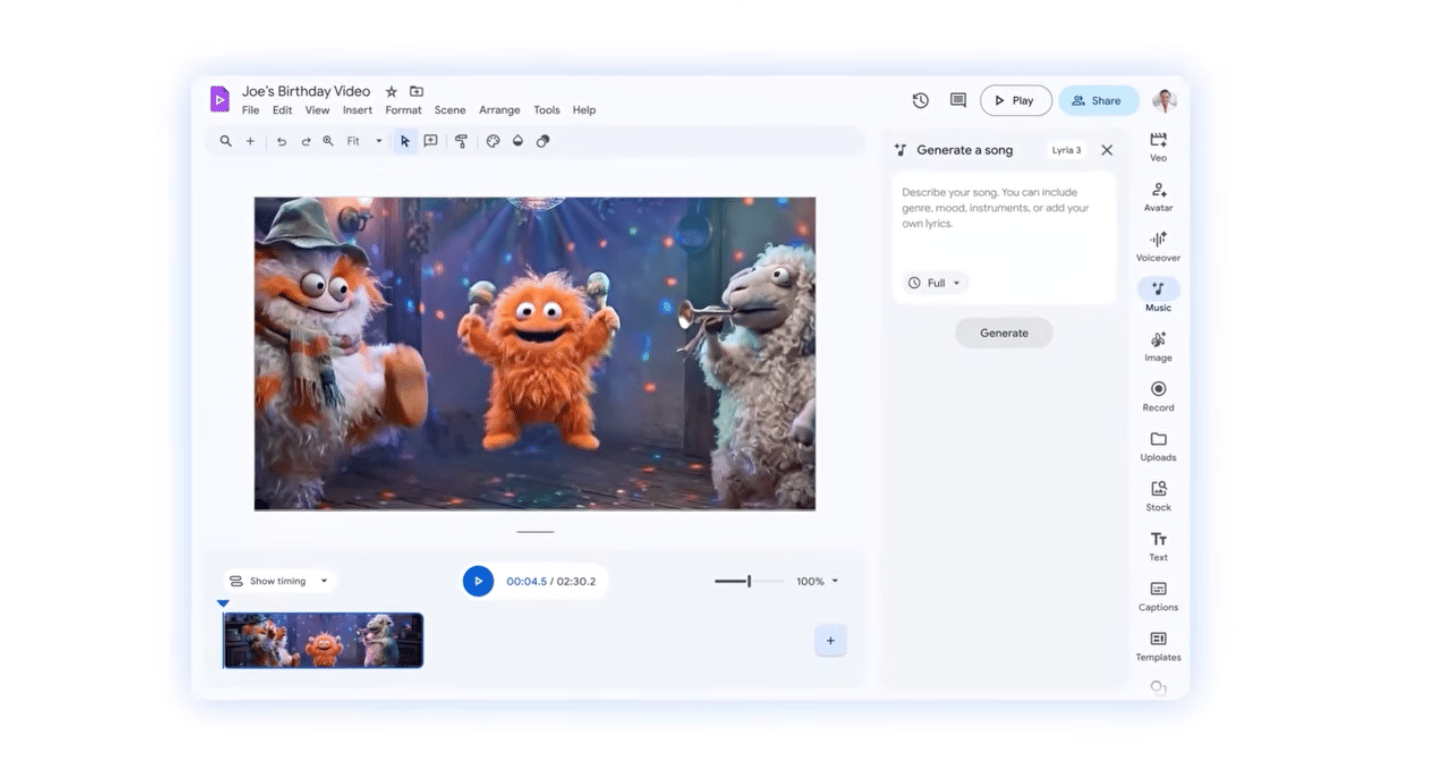The height and width of the screenshot is (772, 1432).
Task: Open version history clock icon
Action: [x=920, y=100]
